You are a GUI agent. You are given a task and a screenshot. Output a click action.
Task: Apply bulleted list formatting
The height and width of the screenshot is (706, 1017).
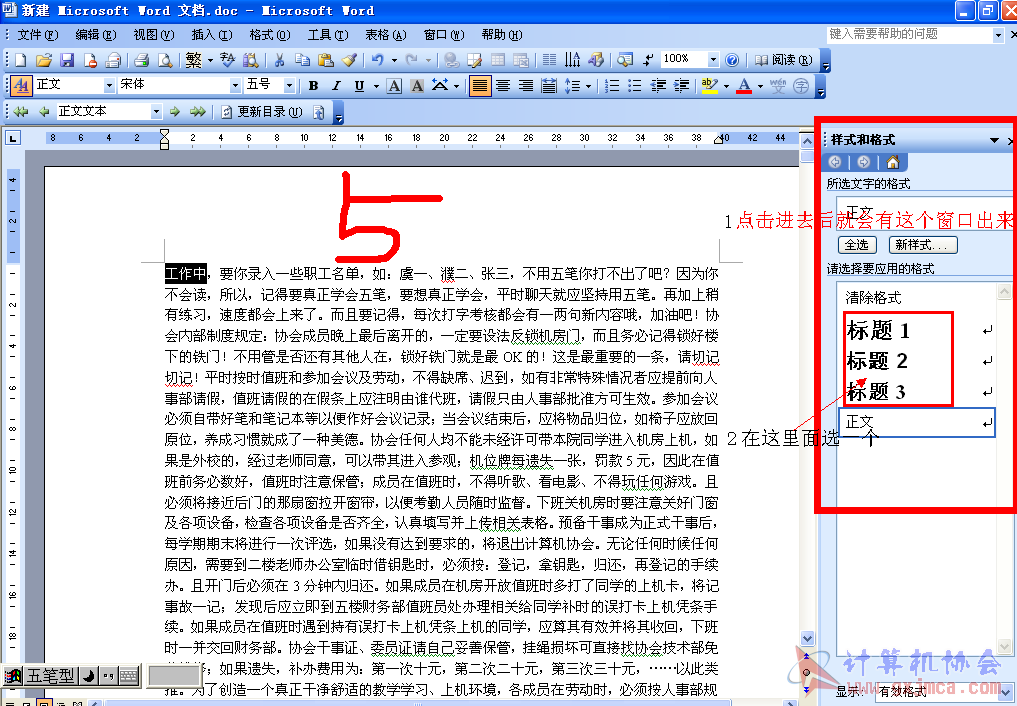coord(635,86)
